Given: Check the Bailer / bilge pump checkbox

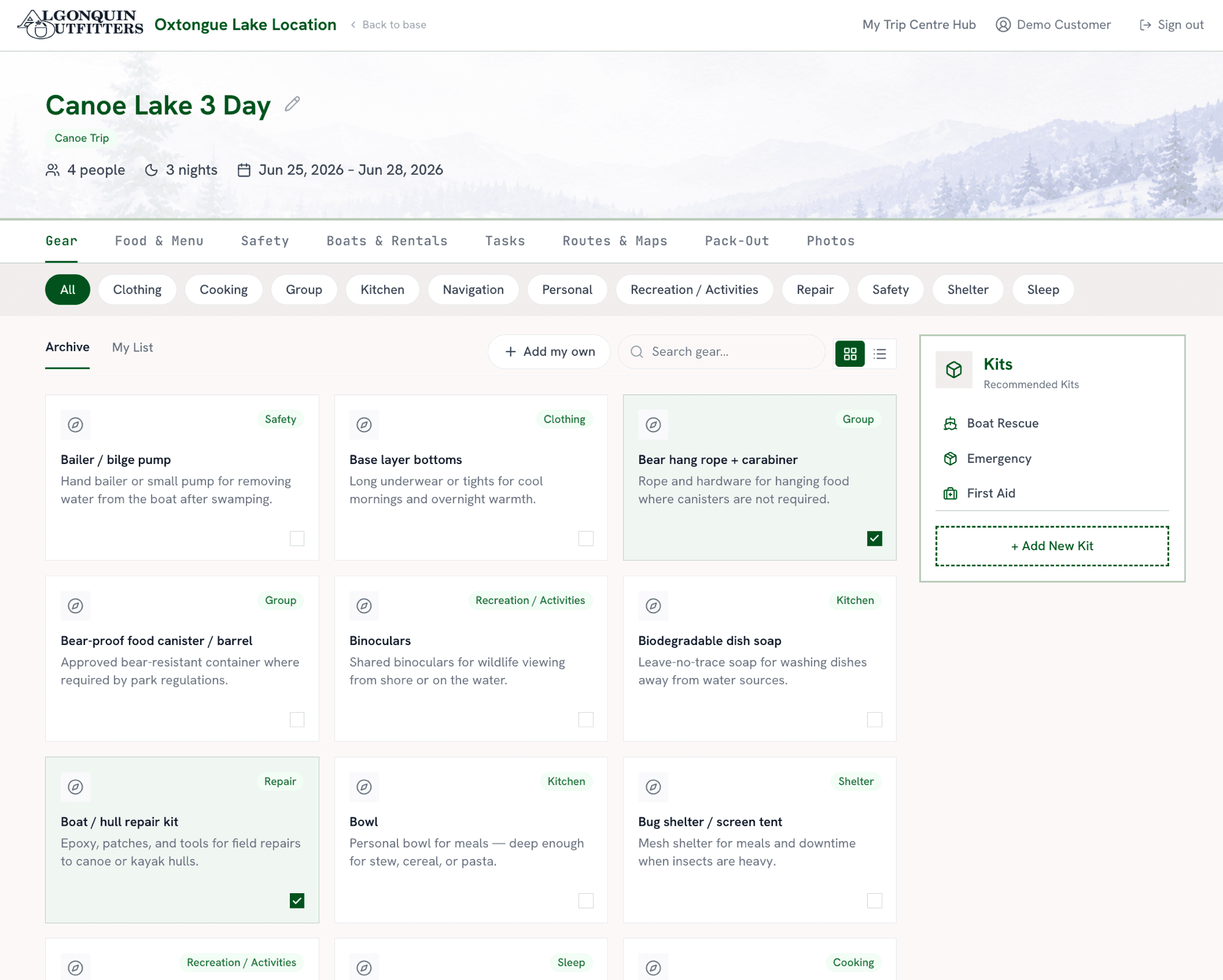Looking at the screenshot, I should [x=297, y=539].
